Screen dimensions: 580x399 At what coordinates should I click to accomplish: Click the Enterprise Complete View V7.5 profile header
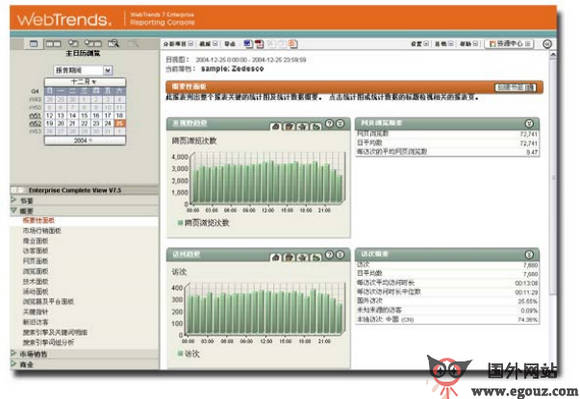click(x=75, y=190)
